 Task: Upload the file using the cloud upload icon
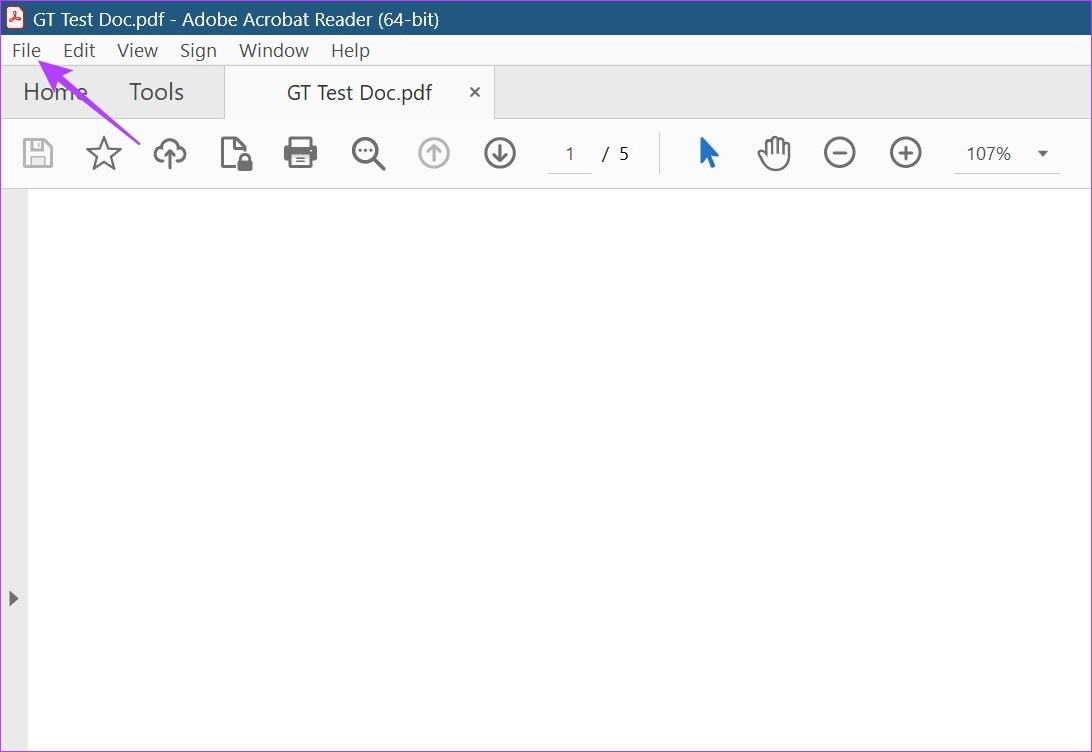170,153
